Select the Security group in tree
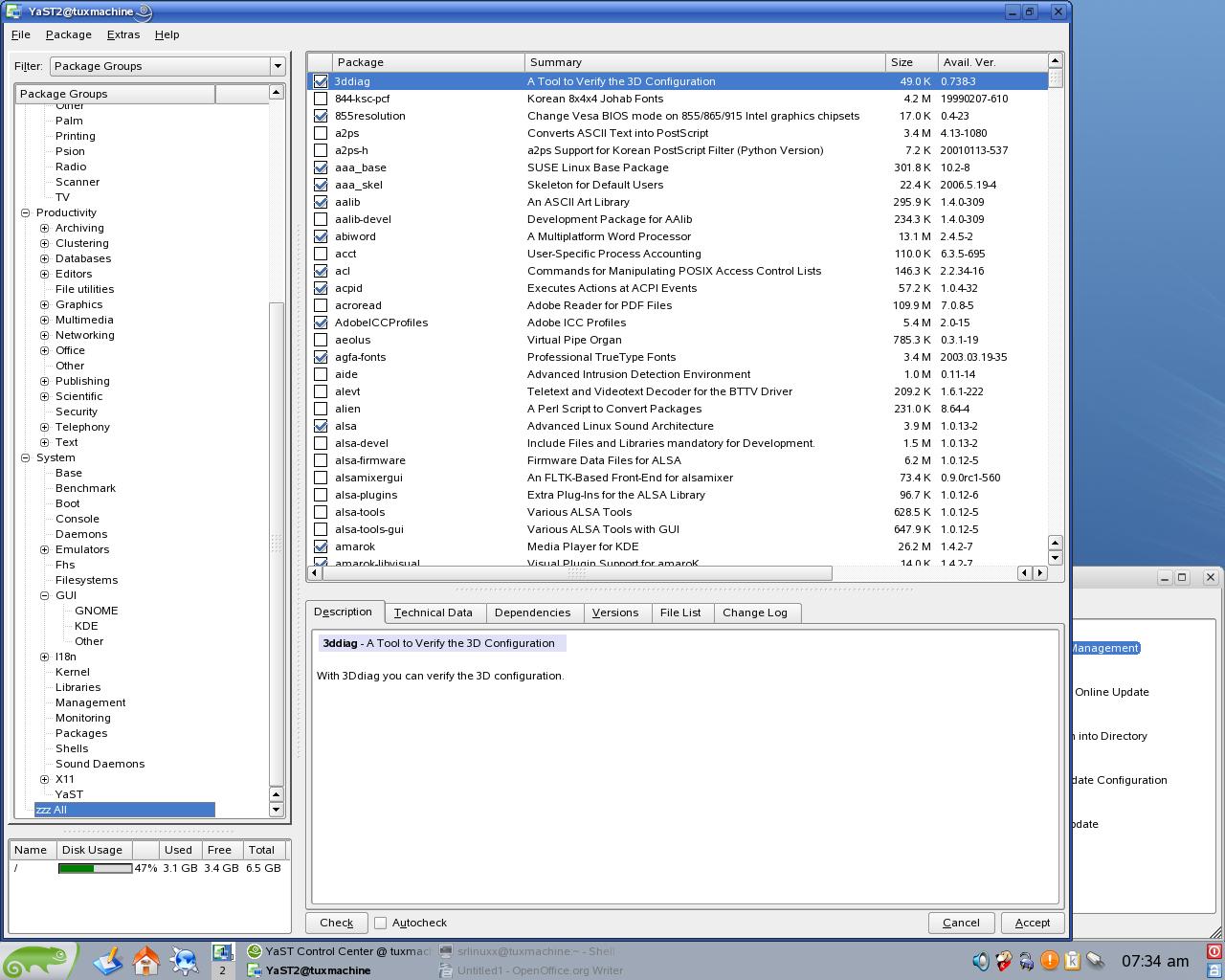The height and width of the screenshot is (980, 1225). click(x=77, y=412)
